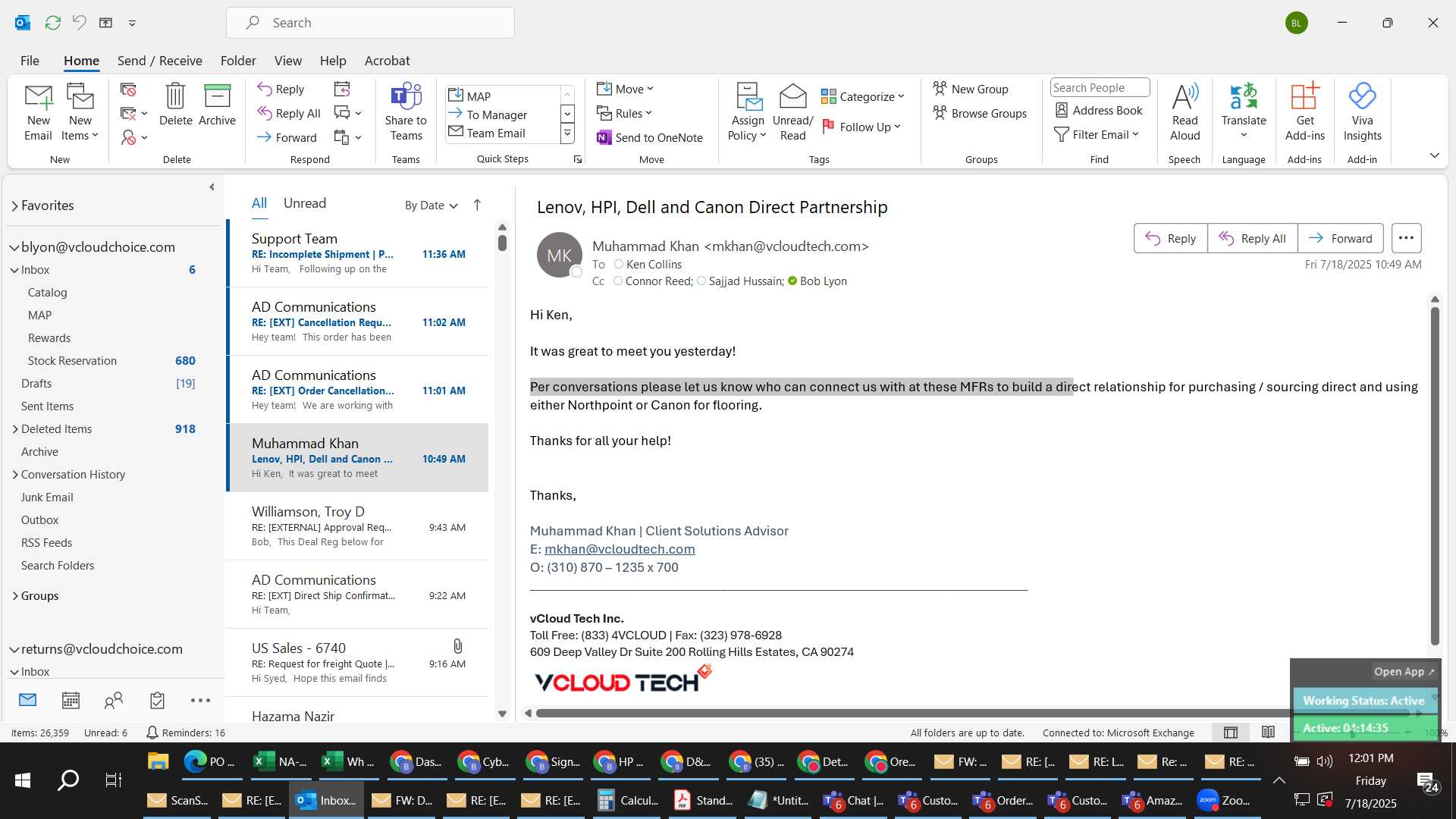1456x819 pixels.
Task: Toggle Unread/Read status
Action: coord(792,112)
